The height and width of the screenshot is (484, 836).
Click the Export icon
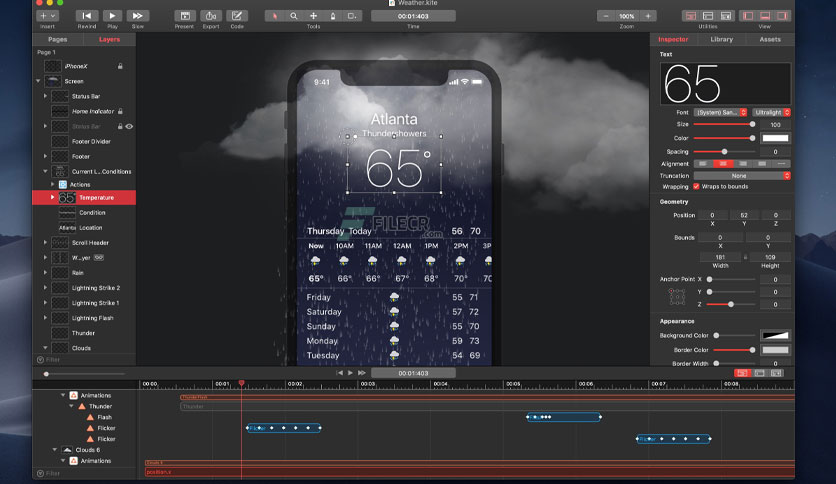(211, 16)
